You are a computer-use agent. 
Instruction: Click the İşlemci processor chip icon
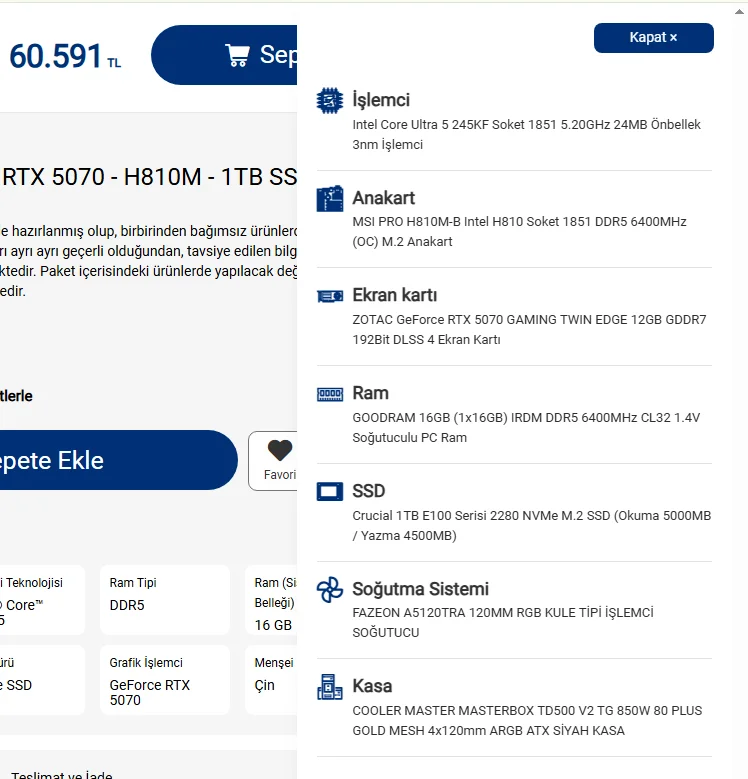[x=330, y=100]
